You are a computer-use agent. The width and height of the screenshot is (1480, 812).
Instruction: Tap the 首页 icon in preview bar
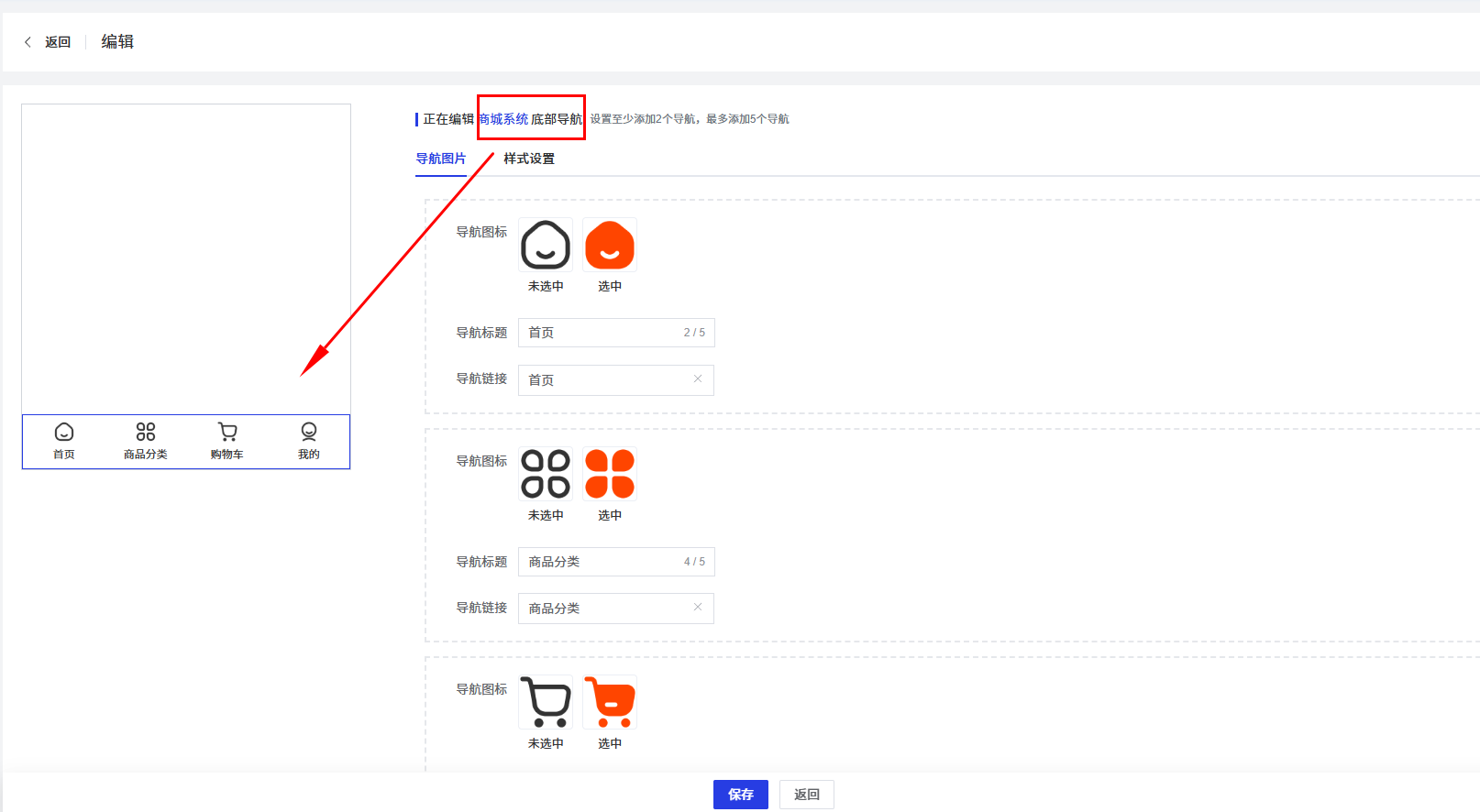point(64,432)
